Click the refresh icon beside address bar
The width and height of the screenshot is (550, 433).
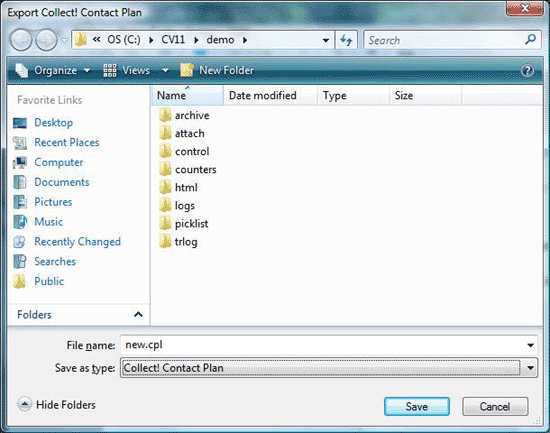pyautogui.click(x=346, y=40)
